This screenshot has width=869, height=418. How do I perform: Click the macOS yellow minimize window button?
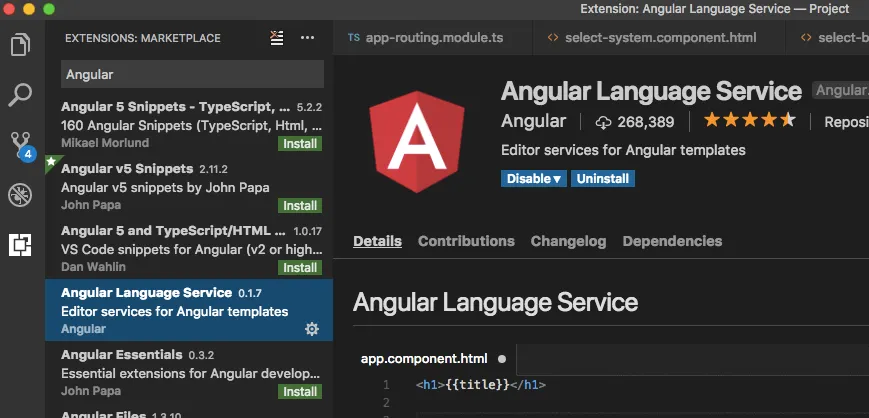29,8
